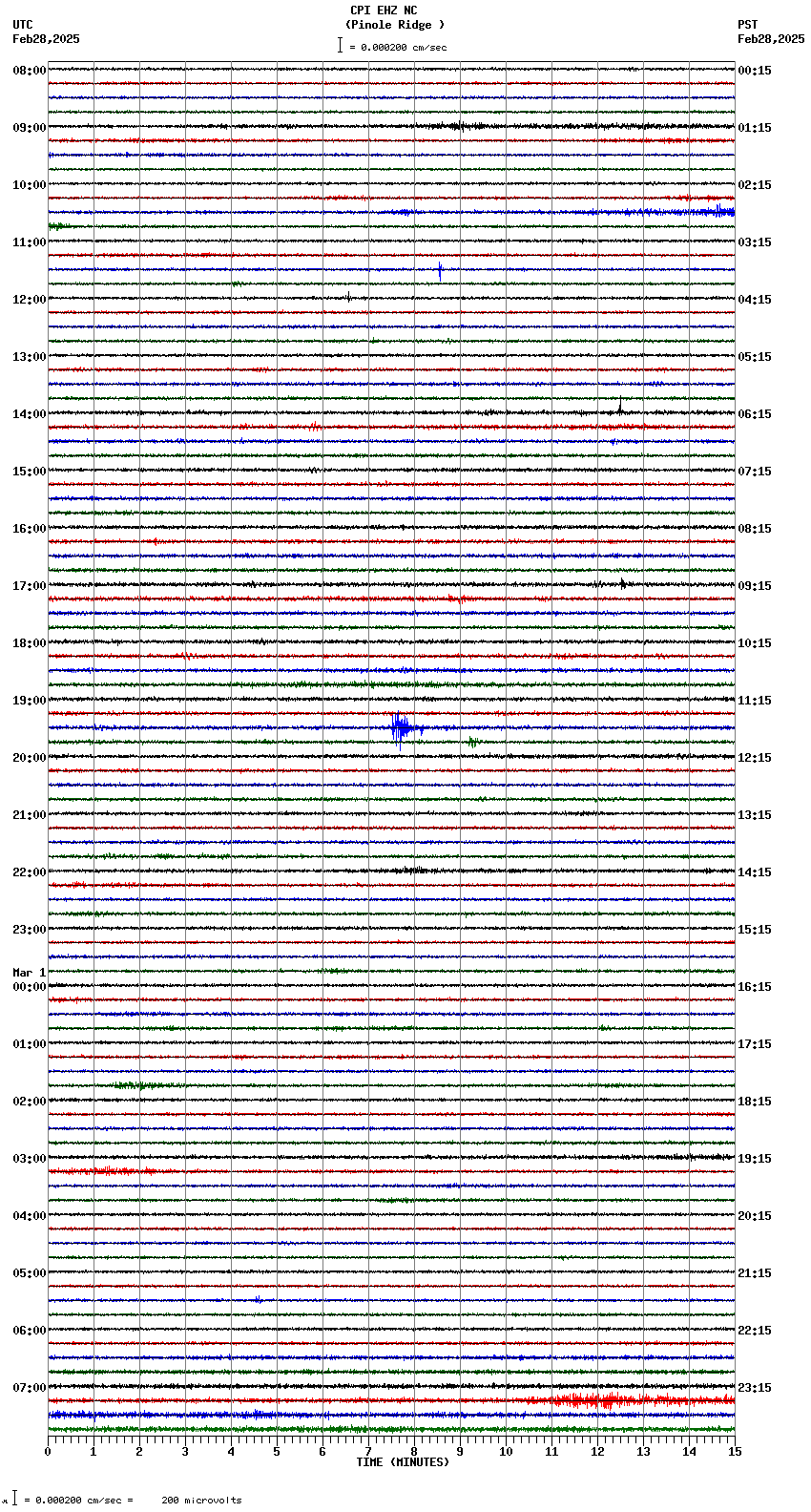
Task: Click the 06:15 PST time label
Action: pos(755,414)
